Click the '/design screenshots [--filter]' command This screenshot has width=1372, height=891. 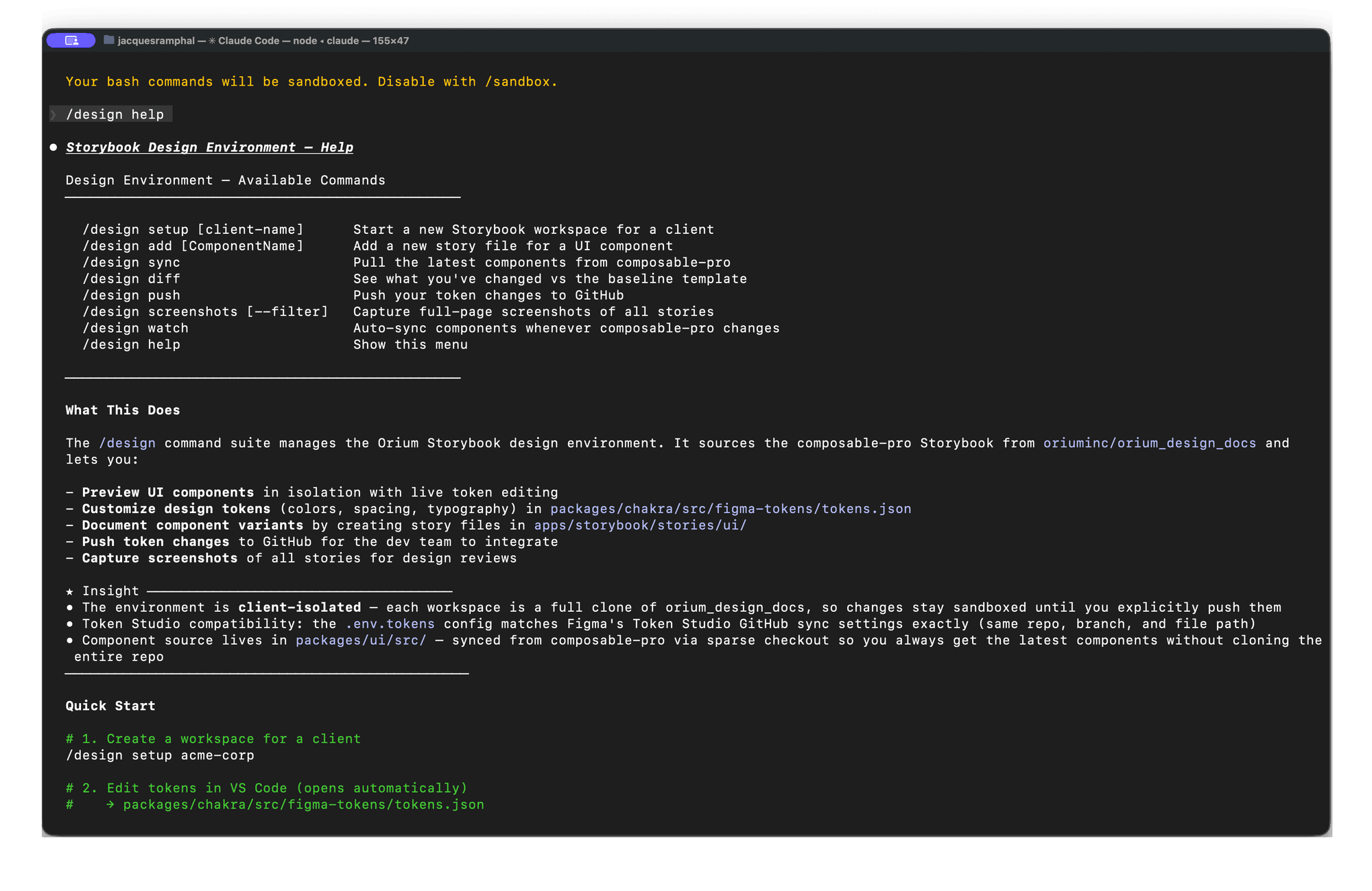(205, 312)
